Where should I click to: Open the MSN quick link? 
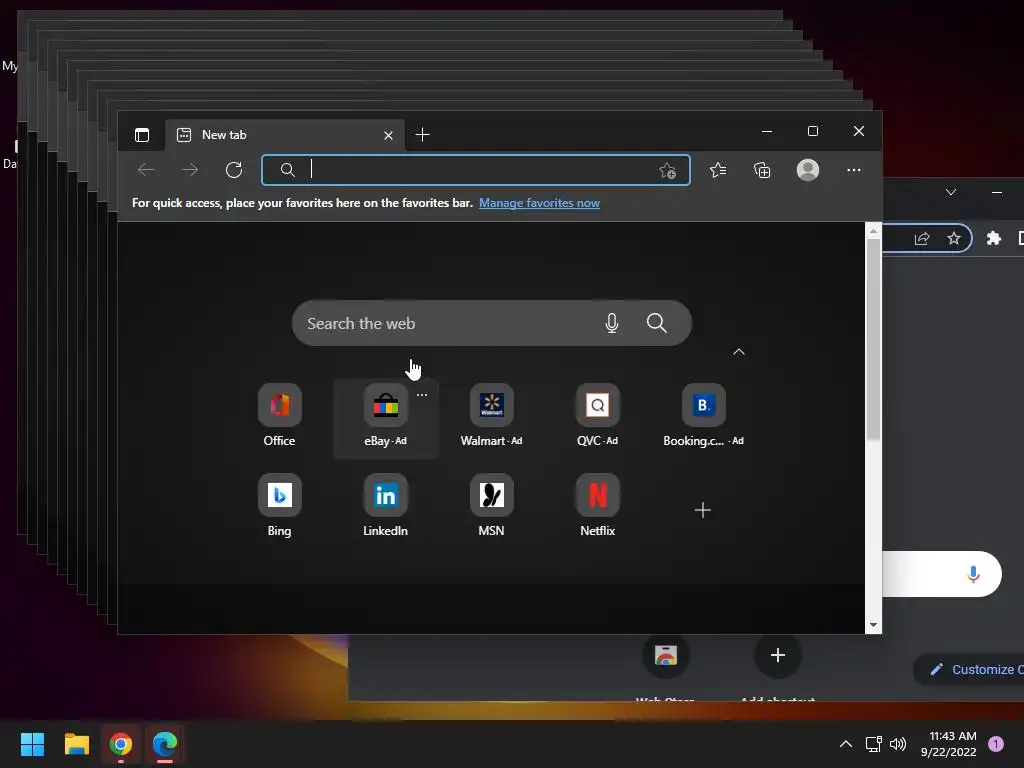491,505
